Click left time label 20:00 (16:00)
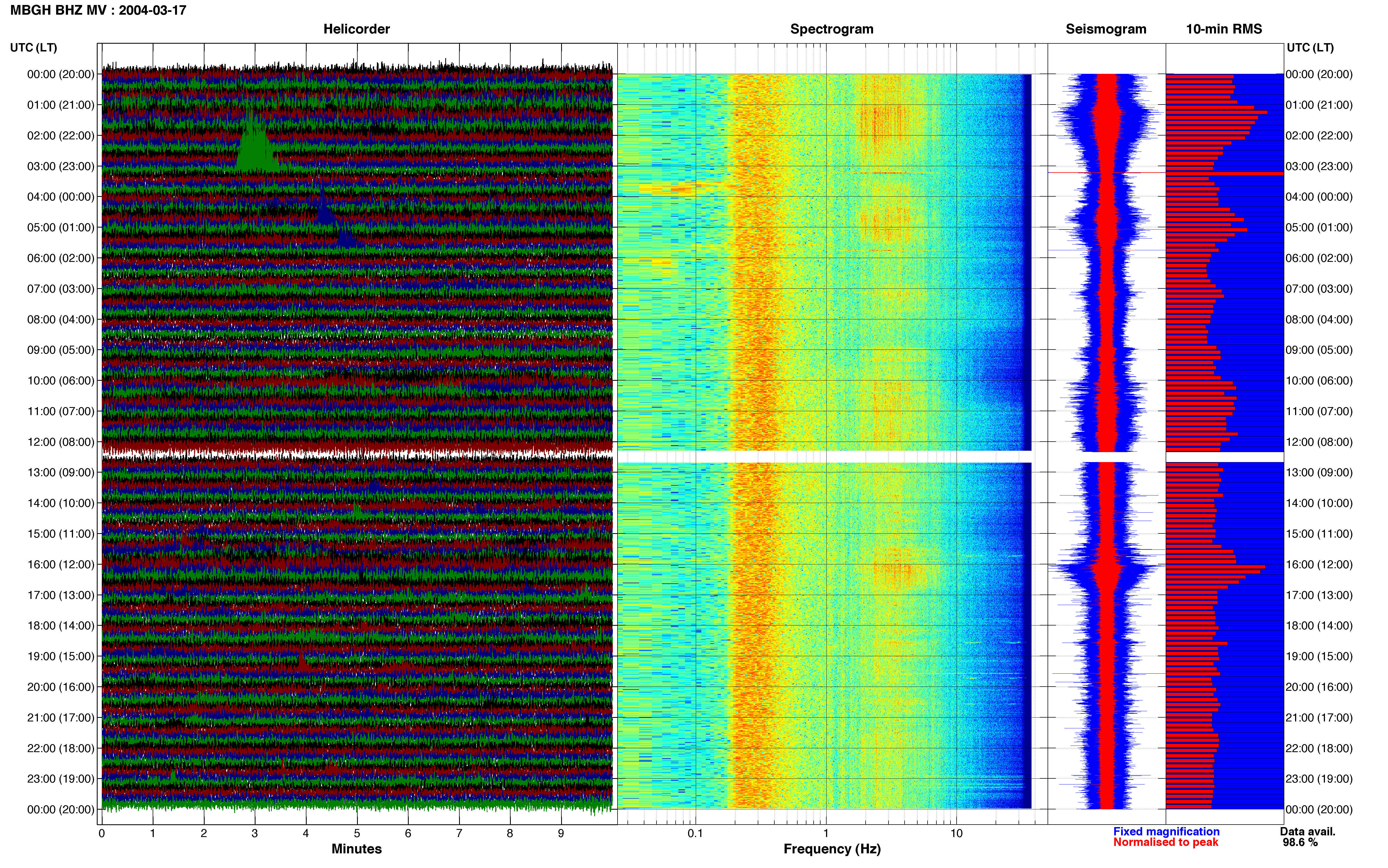 (60, 687)
